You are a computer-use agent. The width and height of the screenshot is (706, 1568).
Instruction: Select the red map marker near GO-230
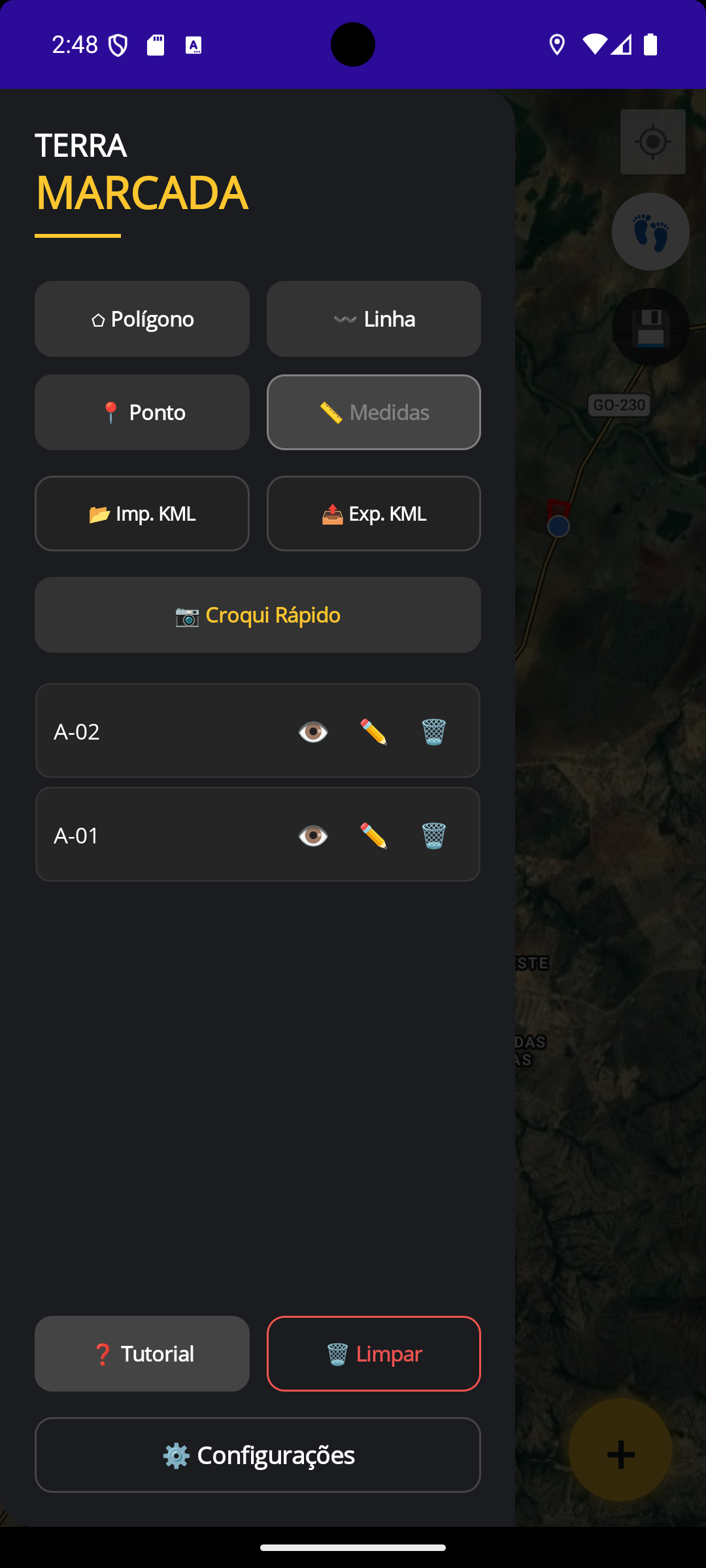point(558,510)
